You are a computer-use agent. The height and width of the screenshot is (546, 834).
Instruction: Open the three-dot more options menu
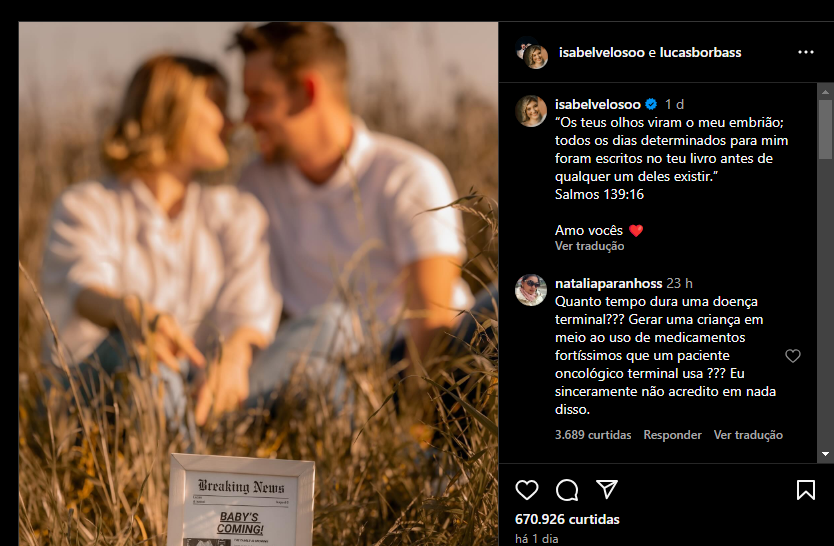tap(806, 52)
